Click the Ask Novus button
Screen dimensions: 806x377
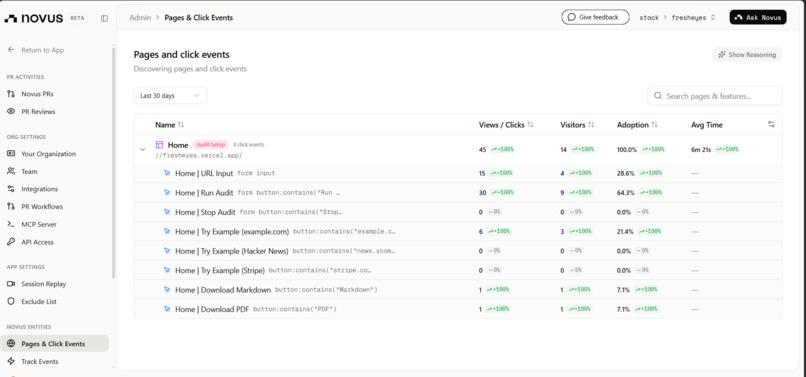(x=758, y=17)
